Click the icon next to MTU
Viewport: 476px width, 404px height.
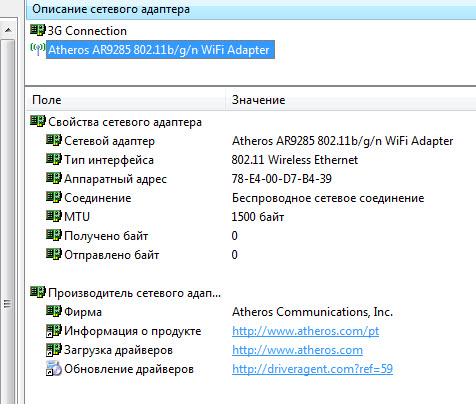(54, 216)
